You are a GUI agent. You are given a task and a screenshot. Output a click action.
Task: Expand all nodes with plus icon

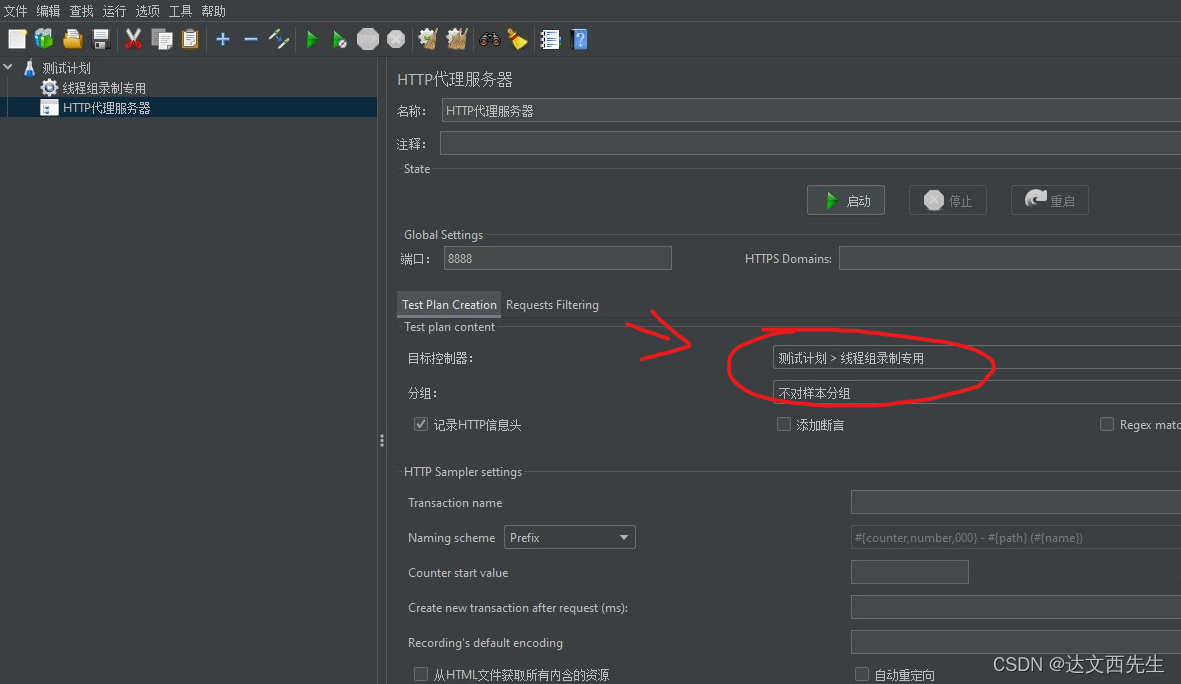point(223,39)
